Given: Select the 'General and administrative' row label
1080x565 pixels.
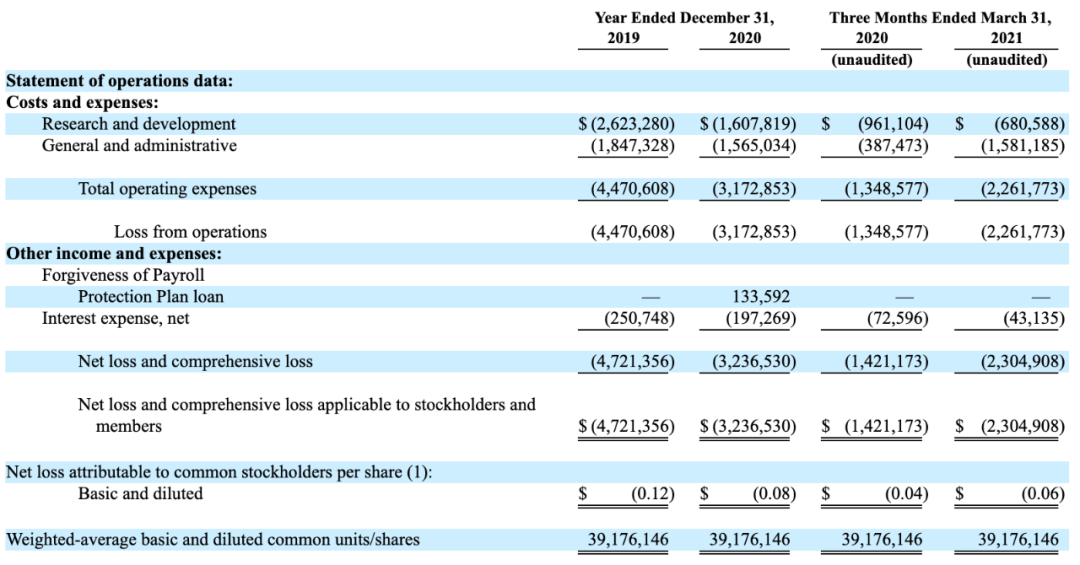Looking at the screenshot, I should coord(139,146).
